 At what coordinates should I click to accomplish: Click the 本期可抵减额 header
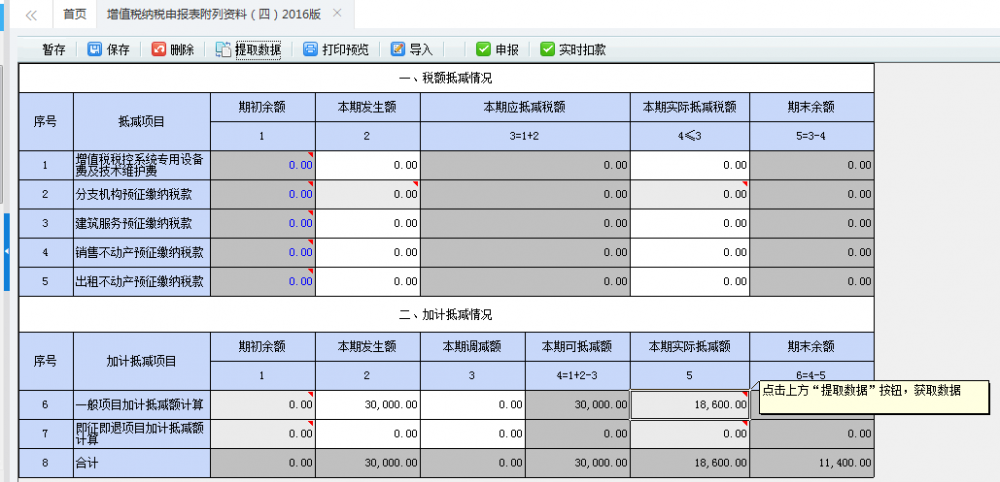[577, 347]
